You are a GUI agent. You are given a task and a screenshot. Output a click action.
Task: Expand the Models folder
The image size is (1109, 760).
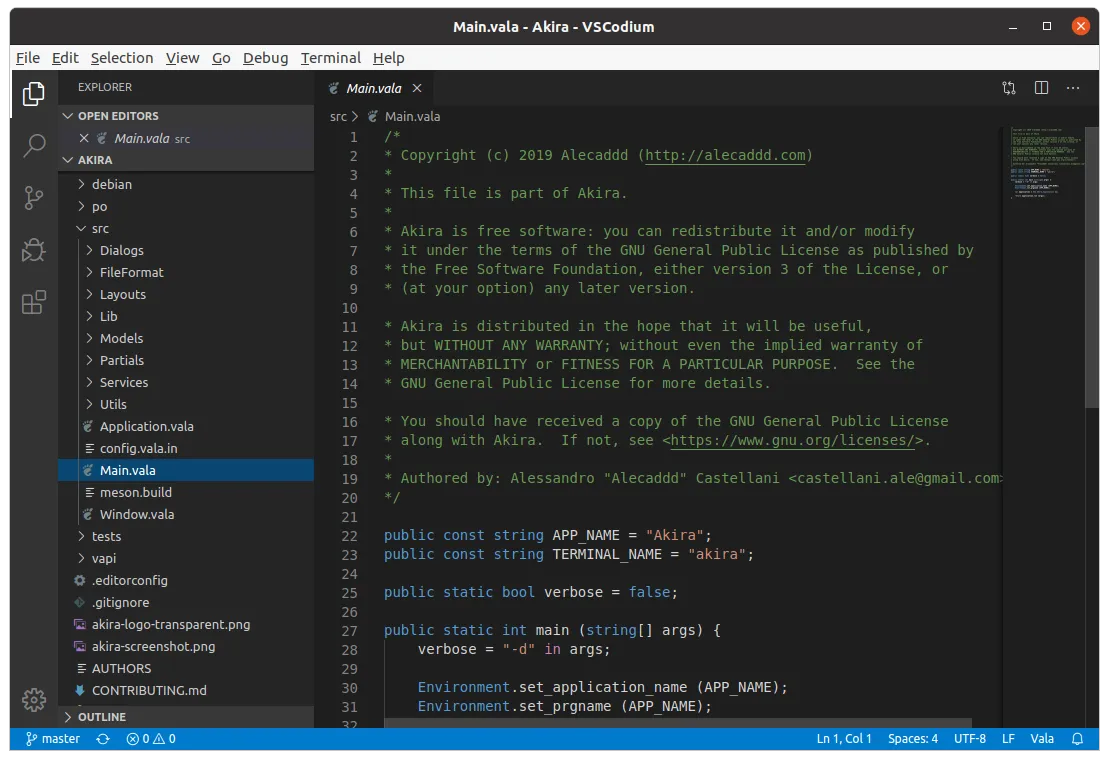[x=89, y=338]
